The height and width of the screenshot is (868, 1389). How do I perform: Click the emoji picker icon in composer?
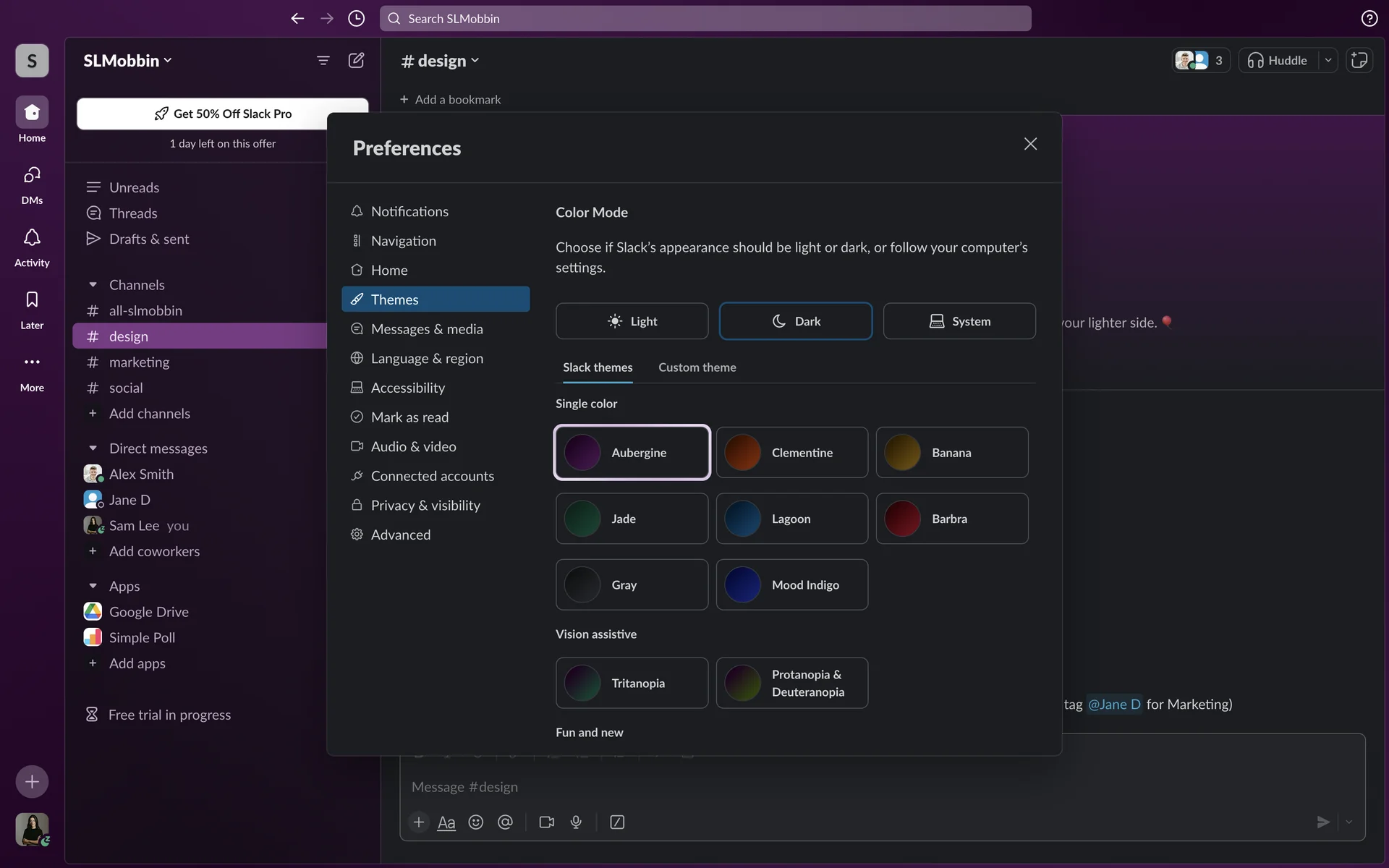475,822
